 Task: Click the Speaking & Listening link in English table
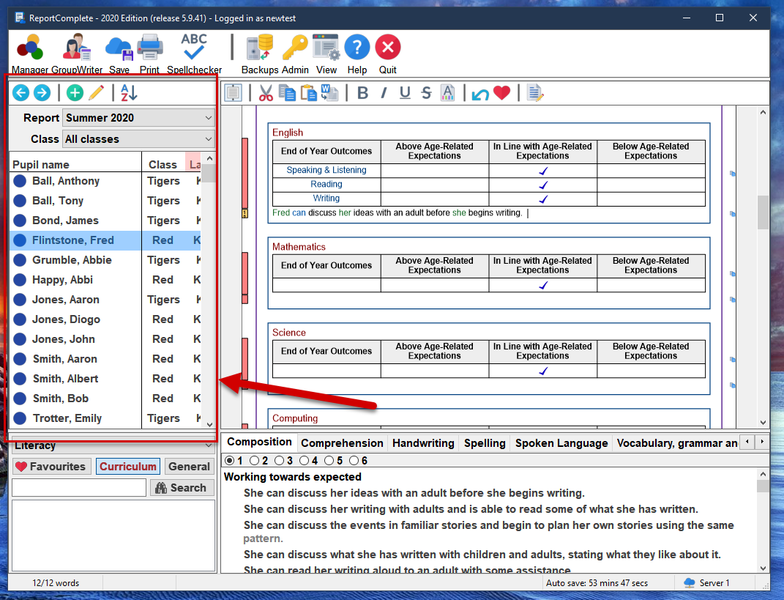click(326, 170)
